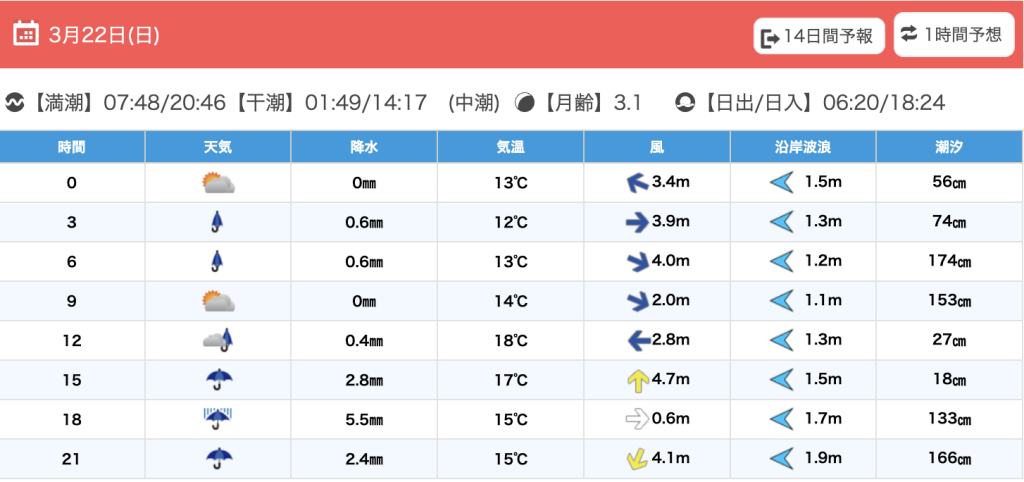Click the tide wave icon near 満潮
The width and height of the screenshot is (1024, 482).
(15, 103)
